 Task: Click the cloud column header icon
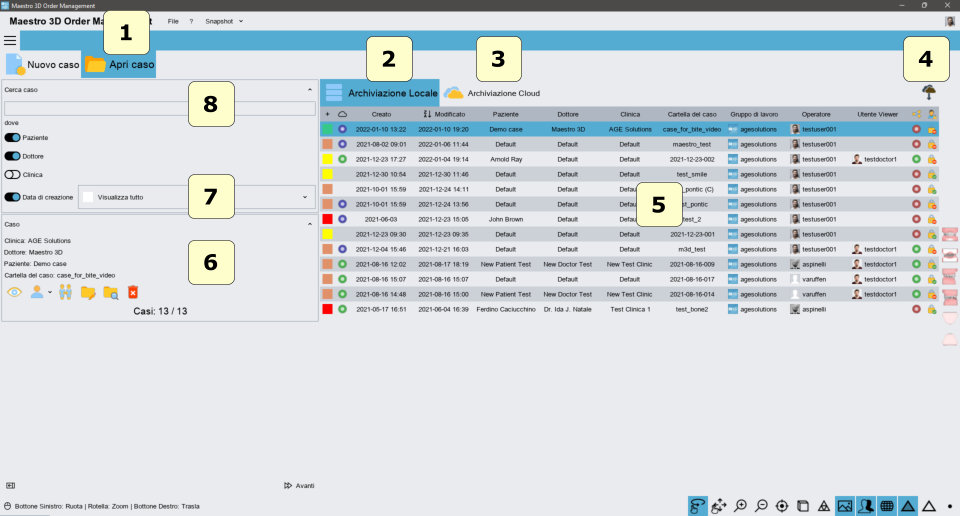(342, 114)
